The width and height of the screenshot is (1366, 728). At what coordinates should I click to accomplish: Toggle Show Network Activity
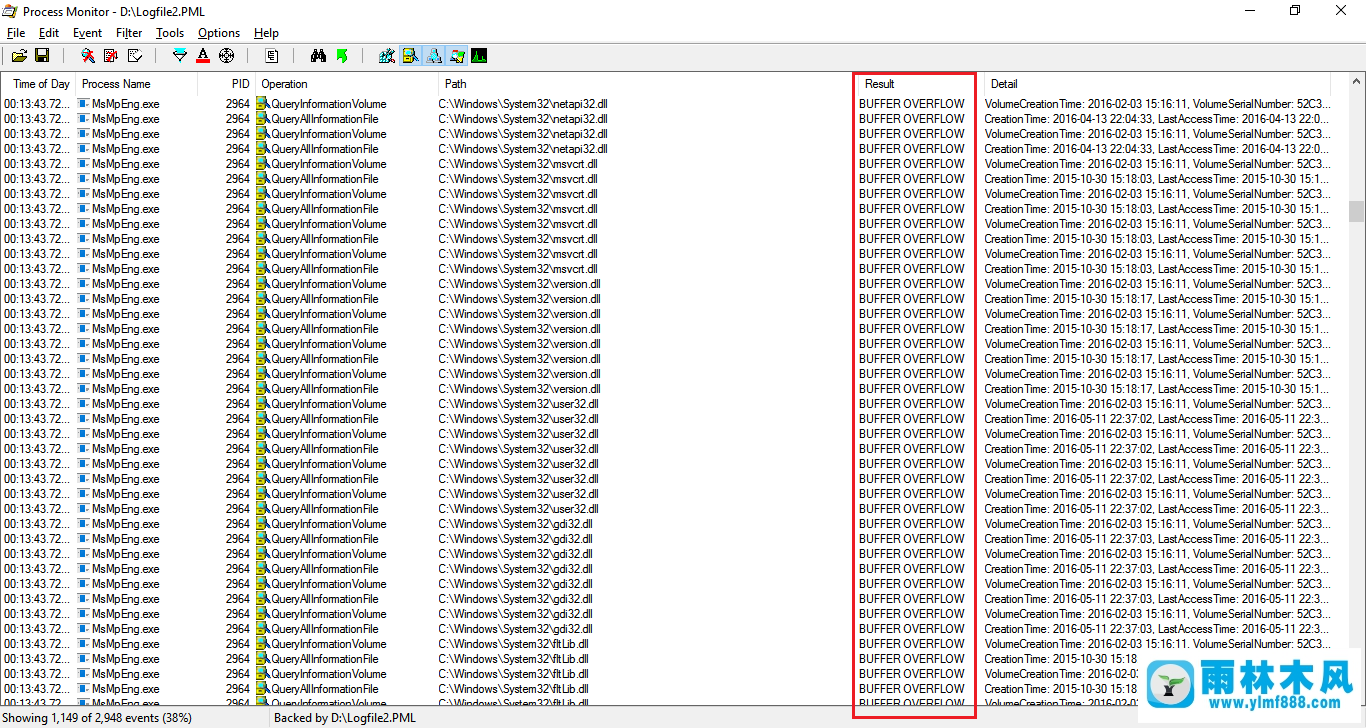tap(433, 56)
